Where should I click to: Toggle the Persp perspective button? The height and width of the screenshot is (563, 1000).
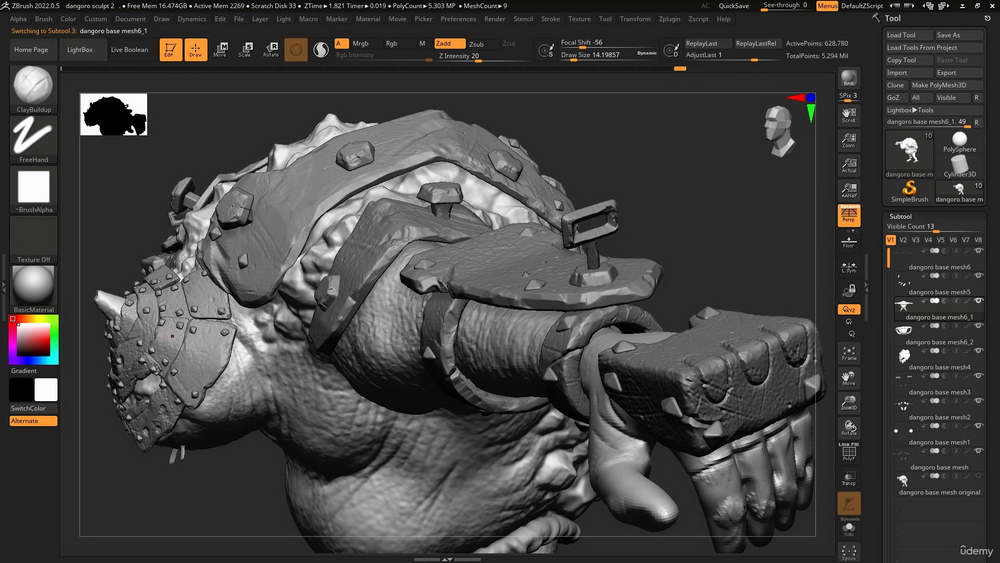coord(849,215)
